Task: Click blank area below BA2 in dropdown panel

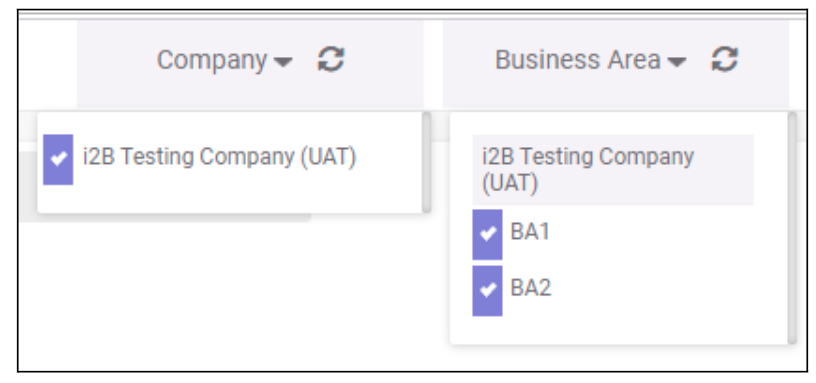Action: click(x=619, y=330)
